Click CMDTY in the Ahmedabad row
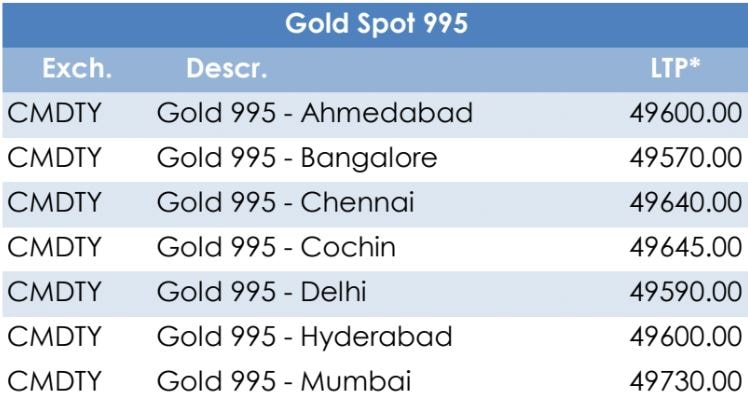The width and height of the screenshot is (748, 406). coord(55,113)
